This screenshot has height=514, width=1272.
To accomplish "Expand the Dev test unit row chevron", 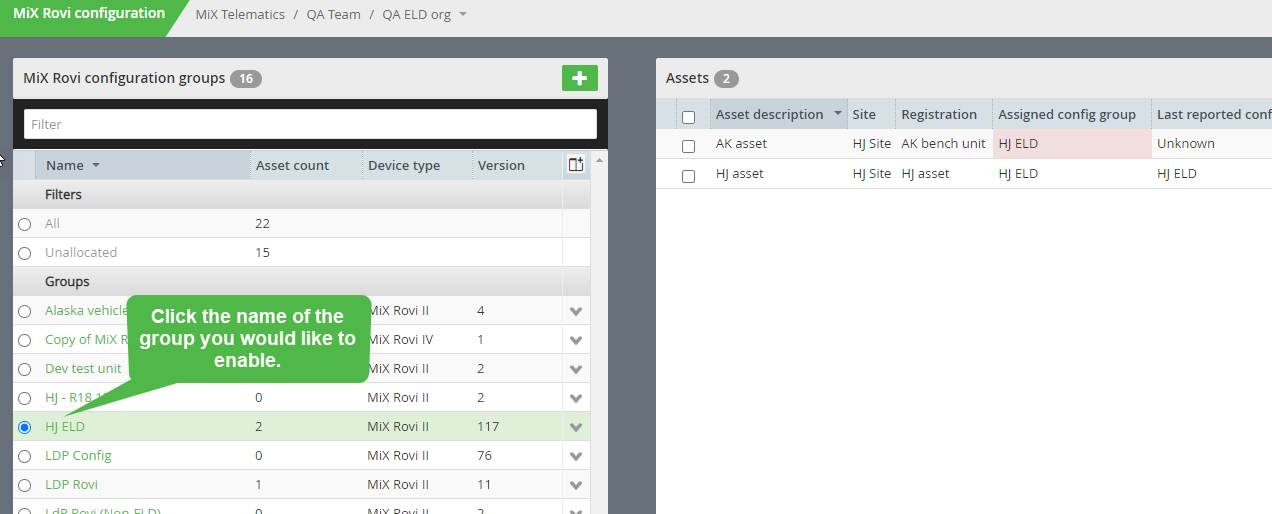I will point(576,369).
